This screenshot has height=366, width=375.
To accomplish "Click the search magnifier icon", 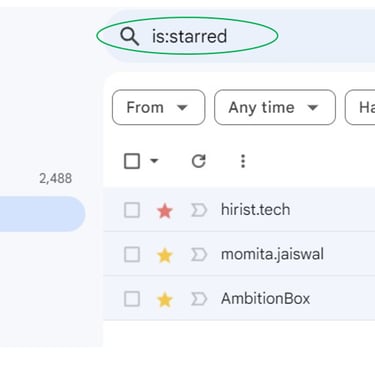I will pos(130,36).
